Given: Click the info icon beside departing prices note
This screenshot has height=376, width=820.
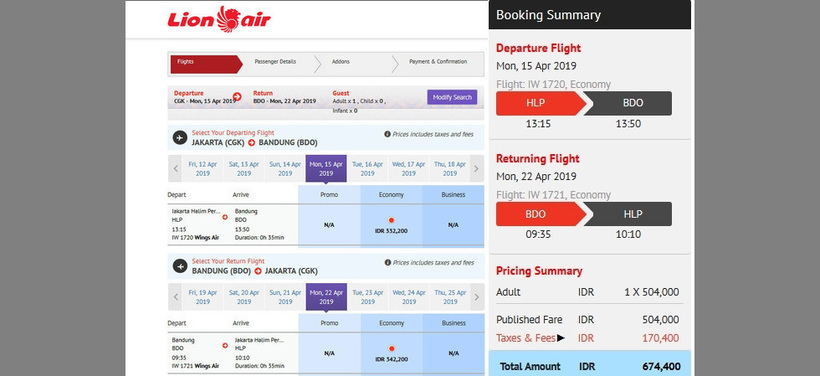Looking at the screenshot, I should [x=388, y=134].
